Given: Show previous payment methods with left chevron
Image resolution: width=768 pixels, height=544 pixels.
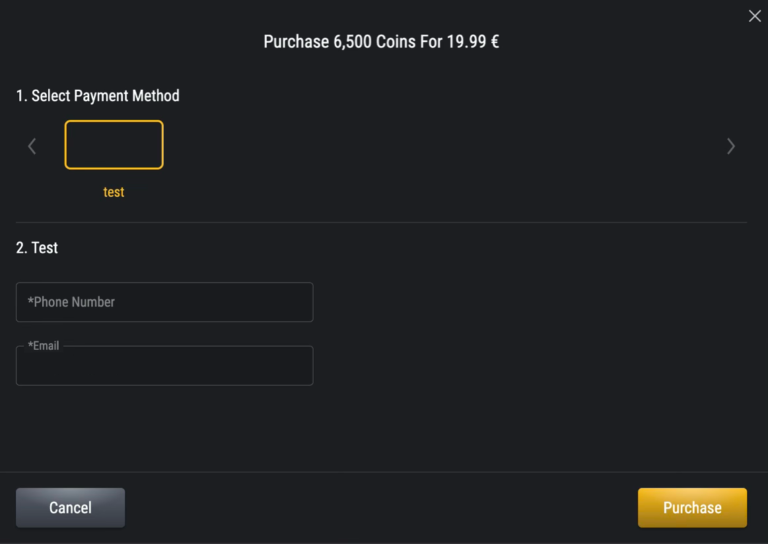Looking at the screenshot, I should [32, 146].
